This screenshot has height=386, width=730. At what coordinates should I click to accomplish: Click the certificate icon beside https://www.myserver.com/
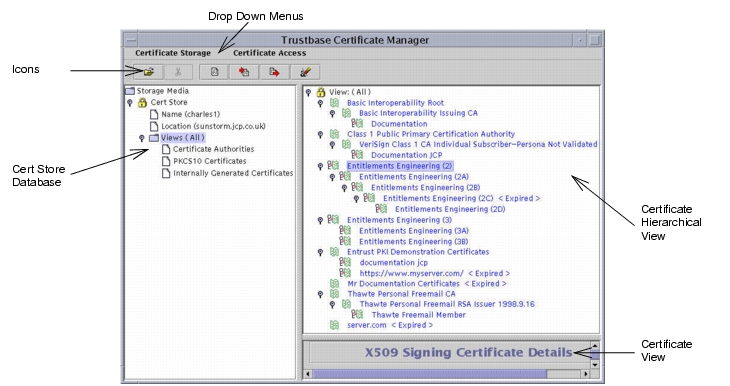tap(345, 273)
